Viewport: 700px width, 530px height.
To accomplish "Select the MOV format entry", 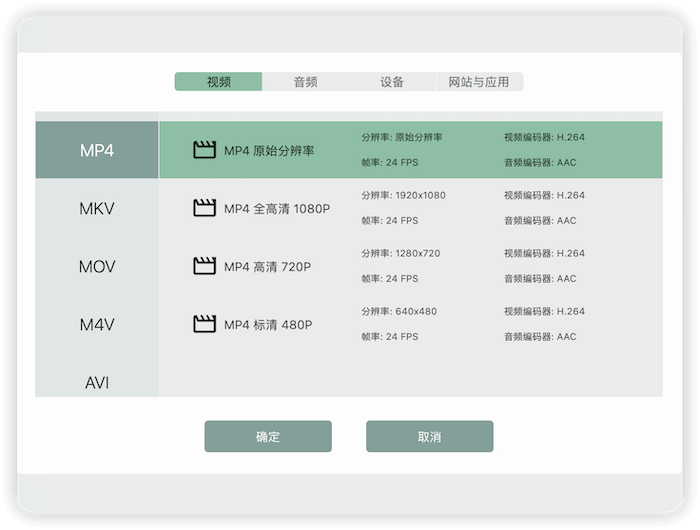I will (97, 267).
